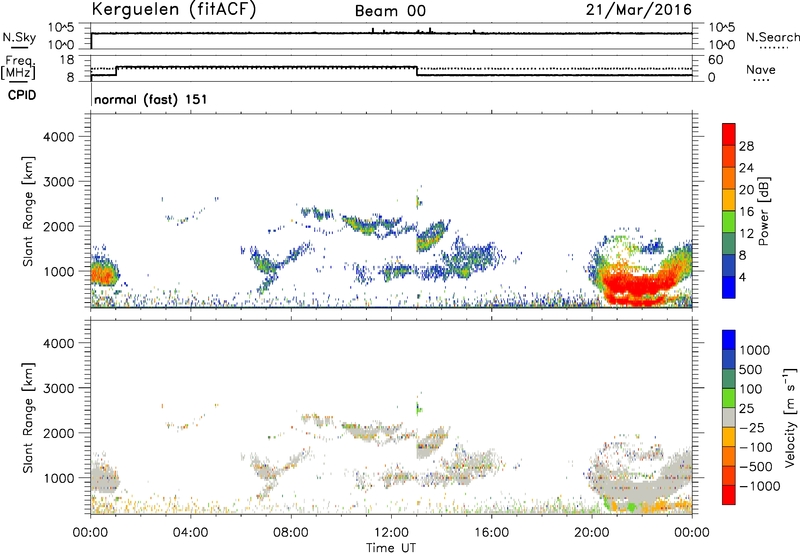Click the red top of the power colorbar
The image size is (800, 554).
point(729,135)
